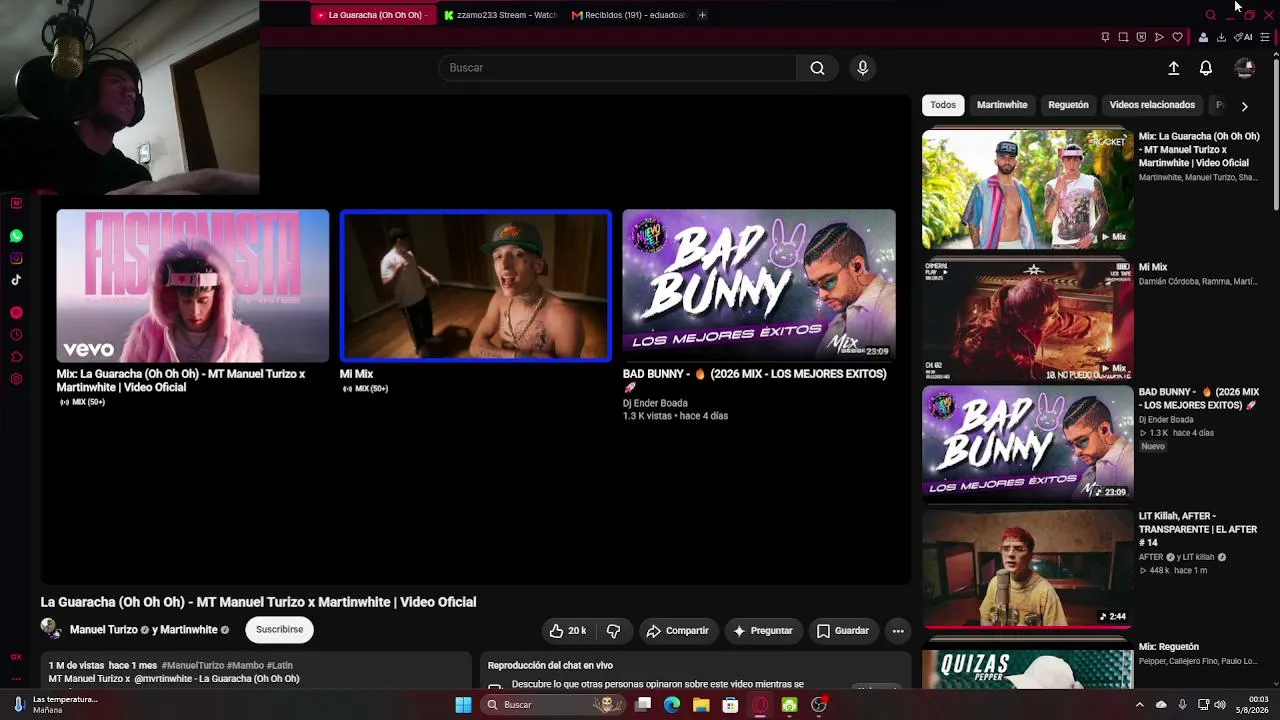Open browser profile person icon
The image size is (1280, 720).
1203,37
